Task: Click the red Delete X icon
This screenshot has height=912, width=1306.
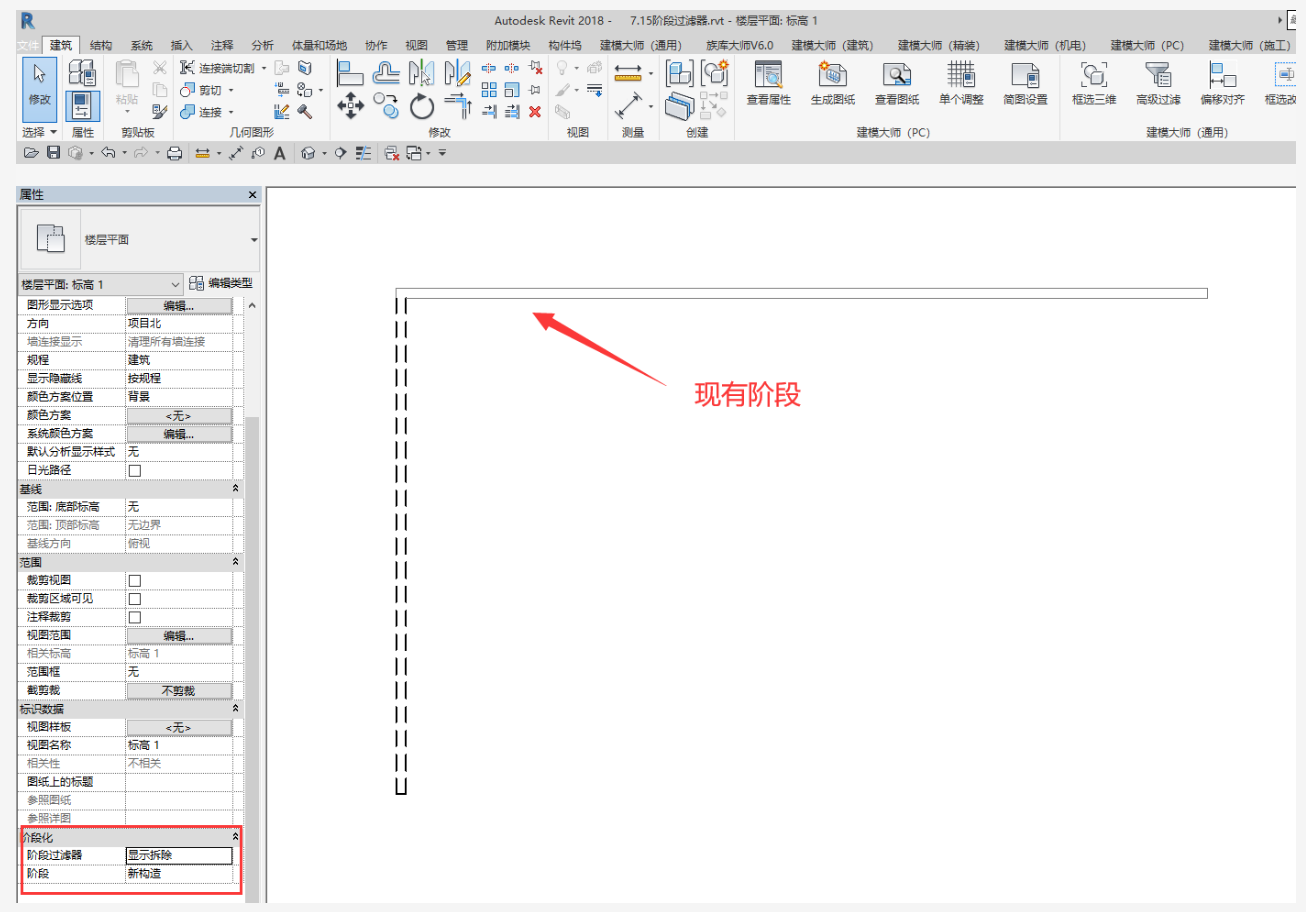Action: tap(535, 112)
